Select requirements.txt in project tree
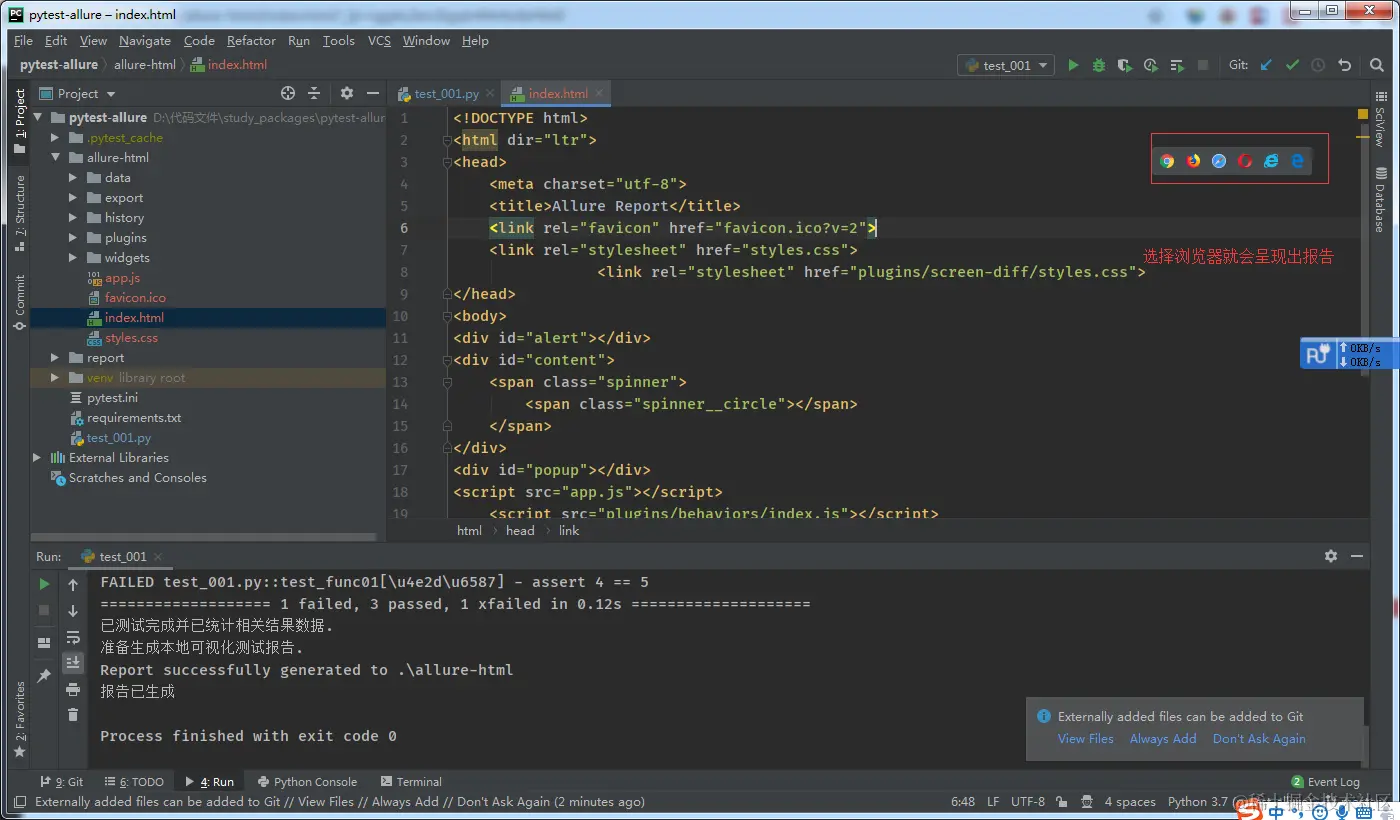Viewport: 1400px width, 820px height. point(134,418)
